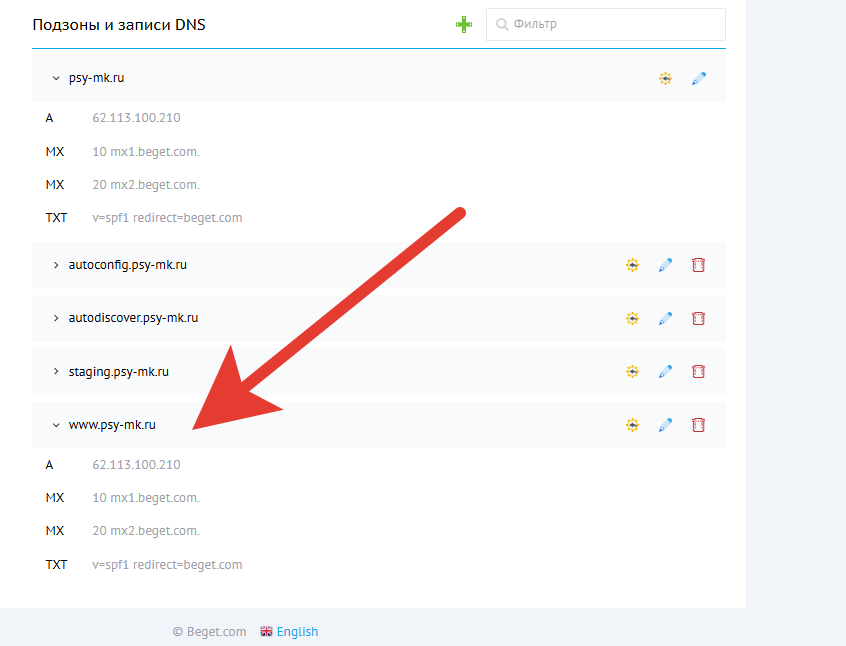
Task: Click the pencil icon for autoconfig.psy-mk.ru
Action: point(665,265)
